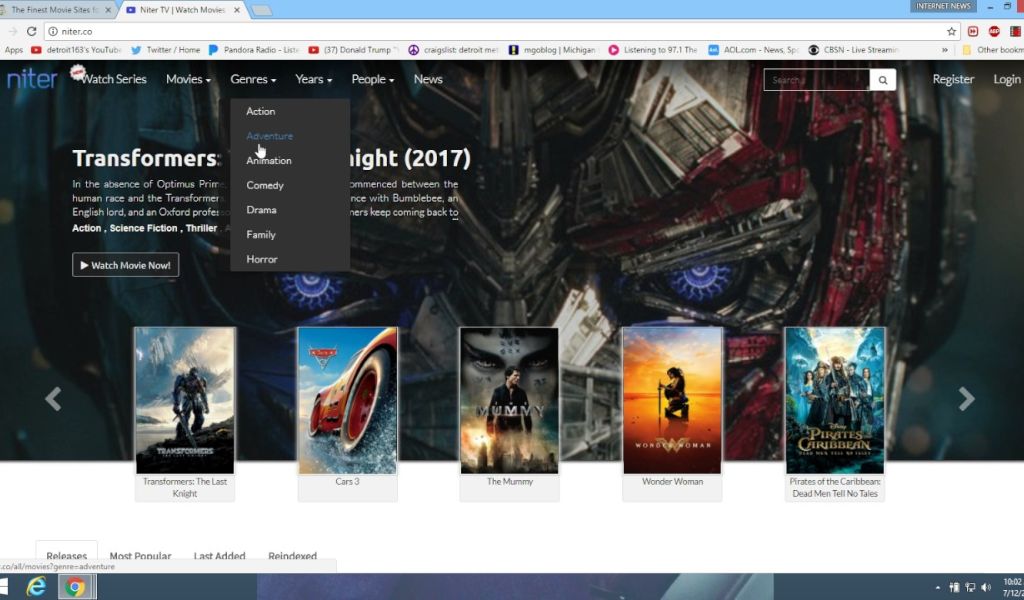The width and height of the screenshot is (1024, 600).
Task: Expand the Movies dropdown menu
Action: pyautogui.click(x=188, y=79)
